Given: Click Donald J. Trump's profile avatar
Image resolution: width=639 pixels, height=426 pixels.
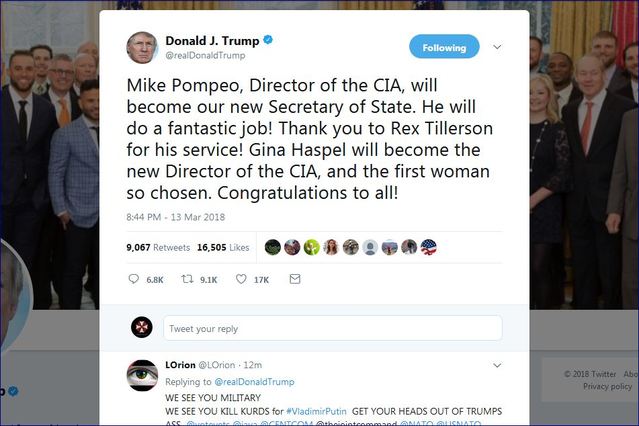Looking at the screenshot, I should (x=142, y=47).
